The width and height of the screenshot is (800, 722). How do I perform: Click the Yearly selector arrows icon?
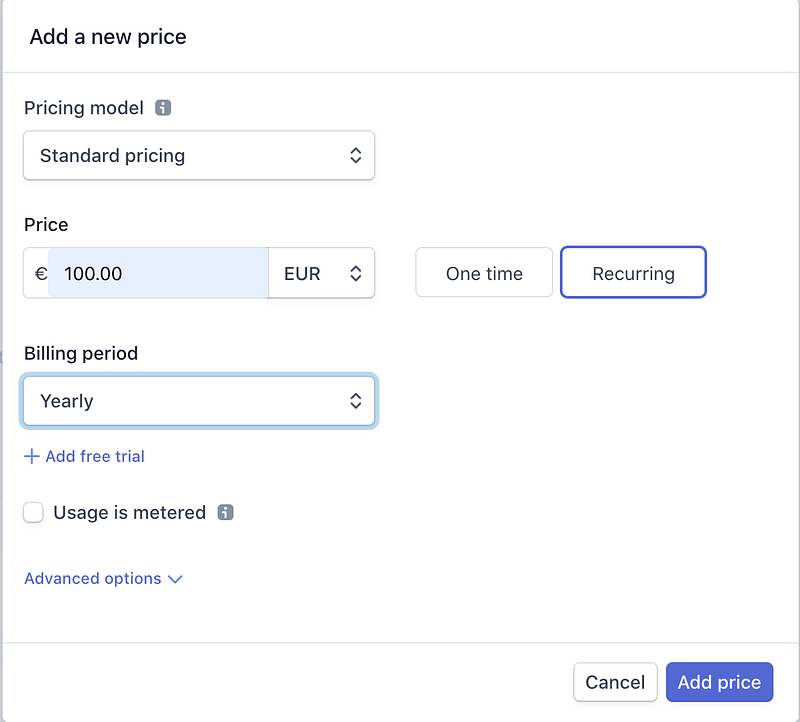(x=356, y=401)
